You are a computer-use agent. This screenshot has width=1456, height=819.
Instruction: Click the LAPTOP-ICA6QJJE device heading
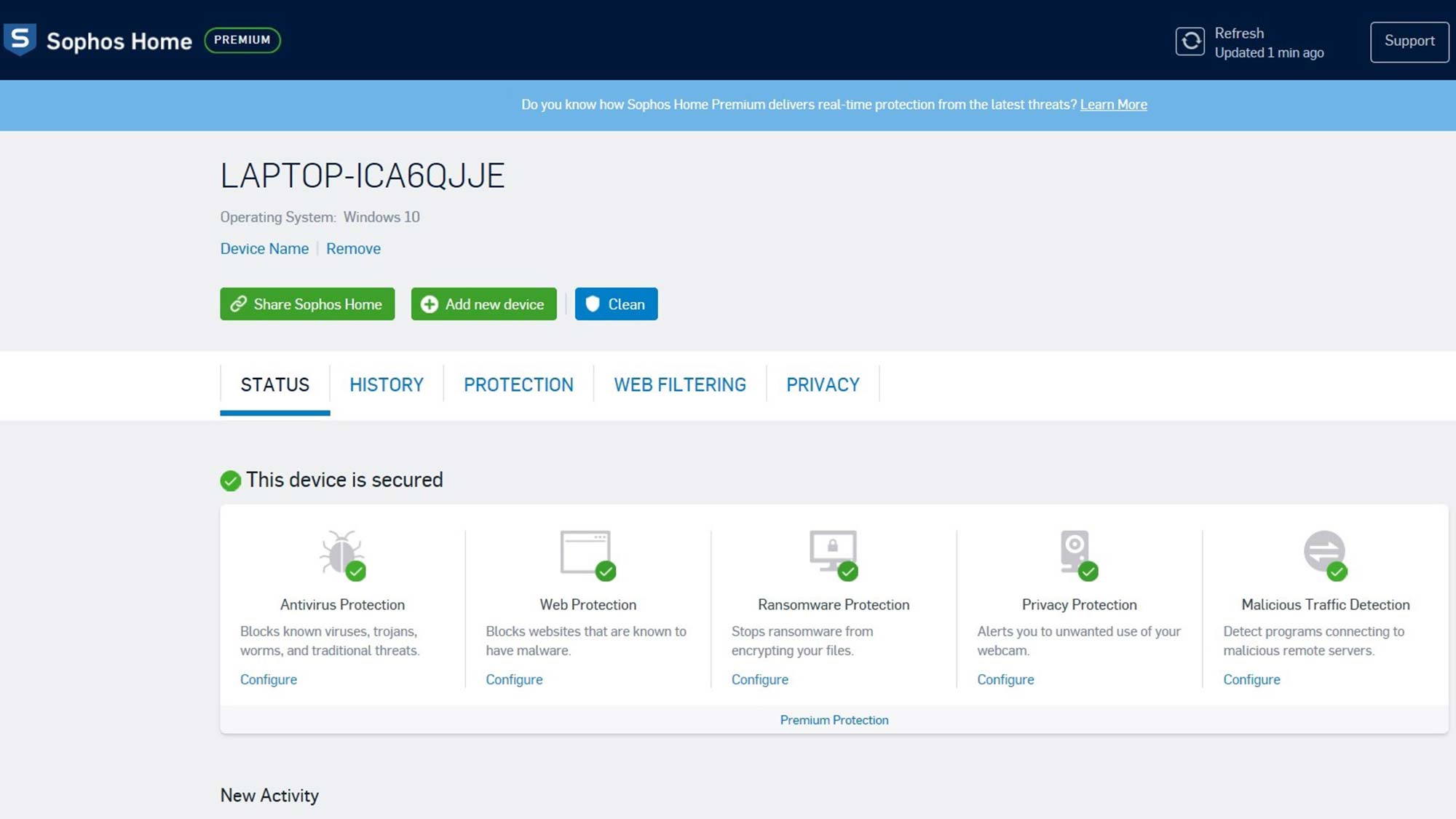point(363,175)
